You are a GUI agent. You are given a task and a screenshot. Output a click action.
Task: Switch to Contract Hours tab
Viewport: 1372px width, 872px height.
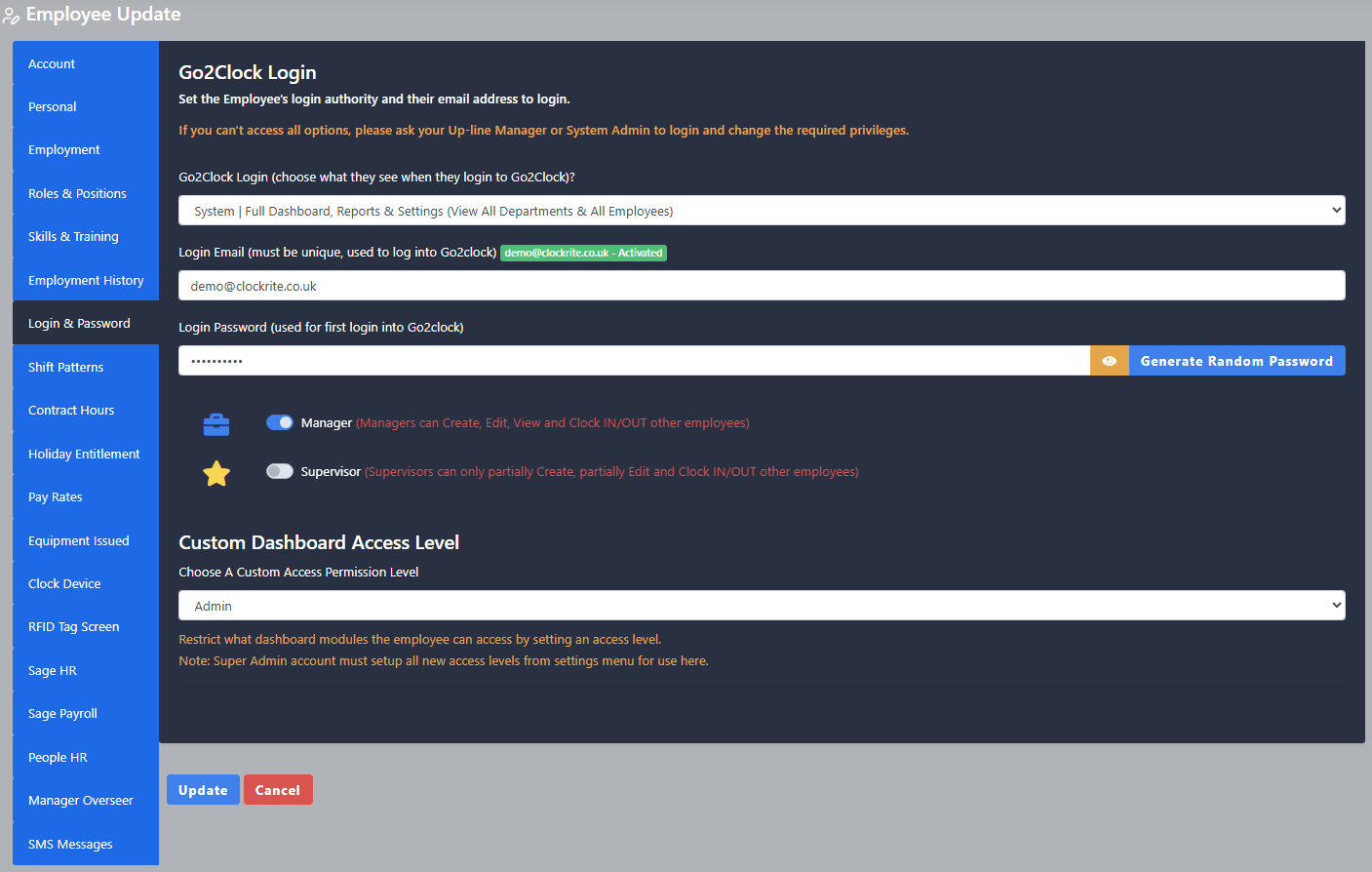point(86,410)
